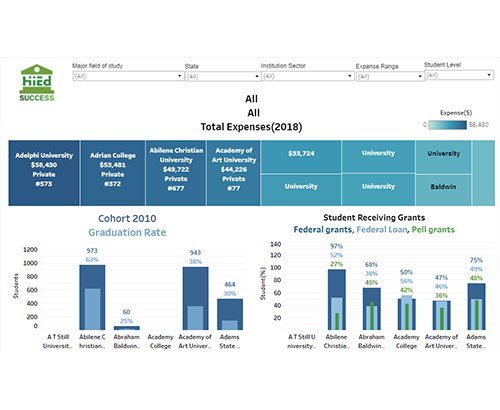This screenshot has width=500, height=410.
Task: Click the 27% Pell grants label
Action: pos(336,264)
